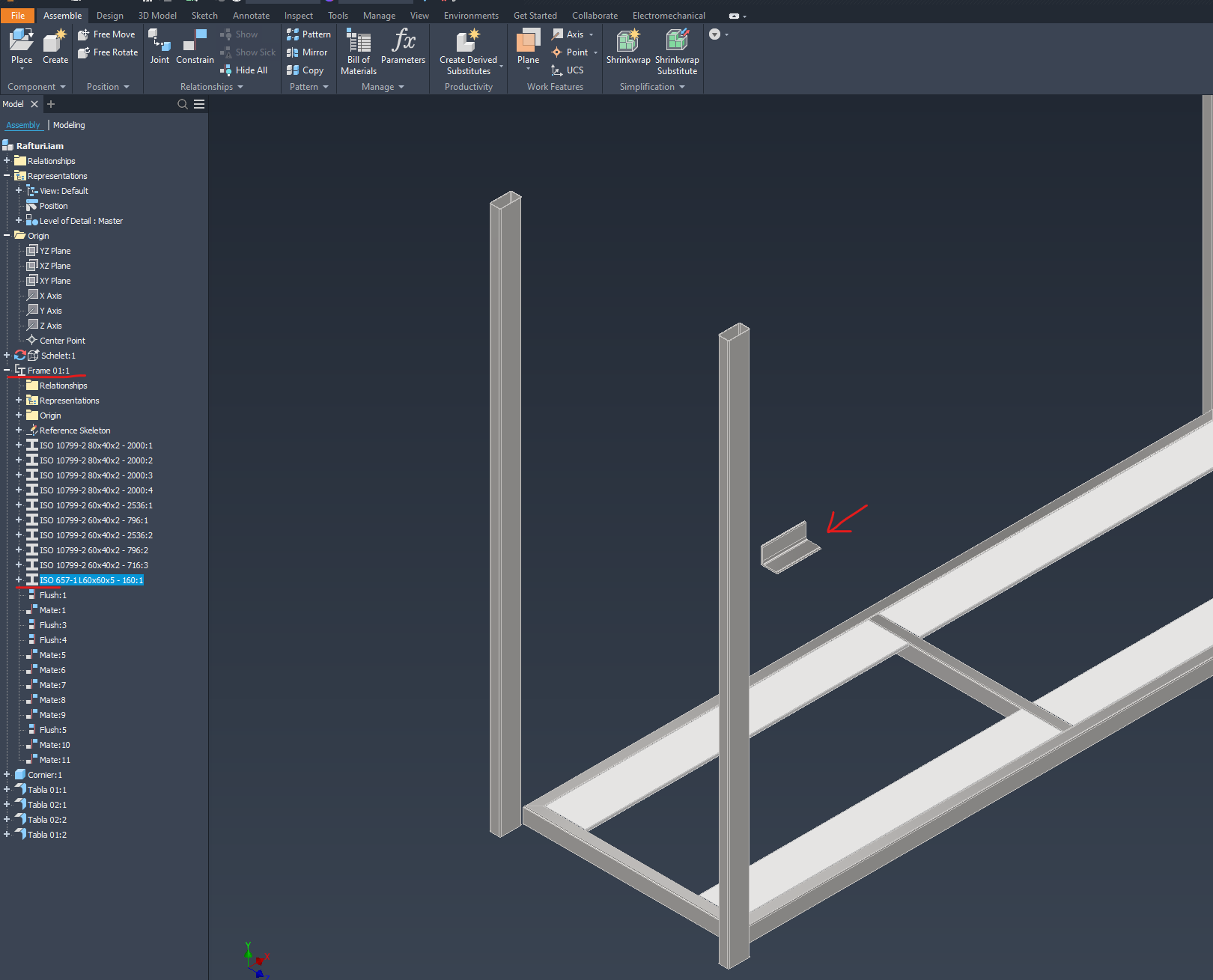
Task: Select the Copy components tool
Action: click(308, 70)
